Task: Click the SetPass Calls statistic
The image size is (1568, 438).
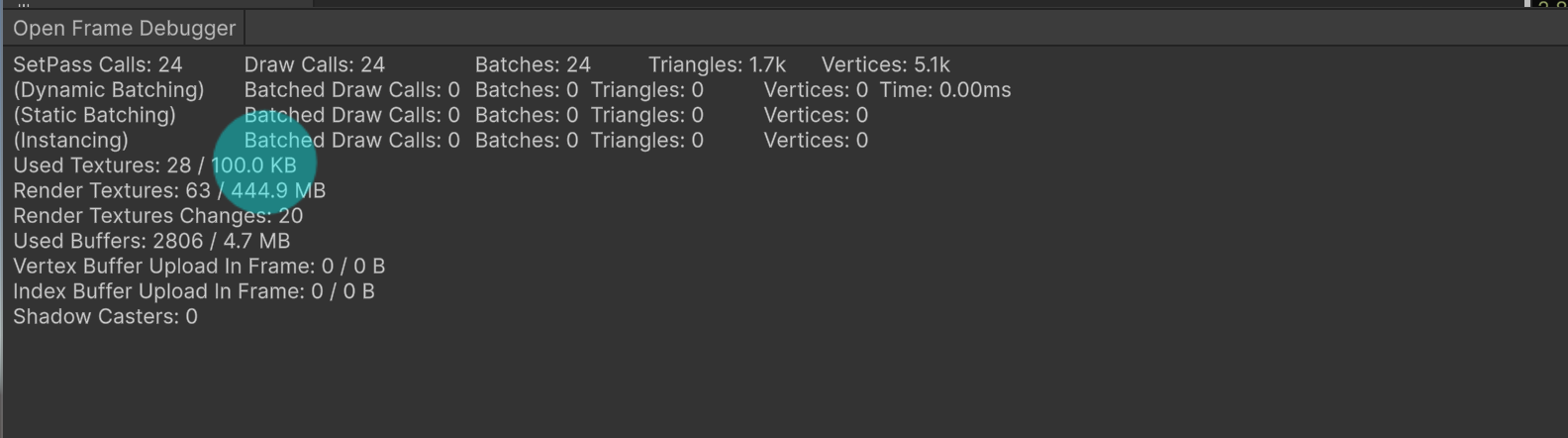Action: coord(97,65)
